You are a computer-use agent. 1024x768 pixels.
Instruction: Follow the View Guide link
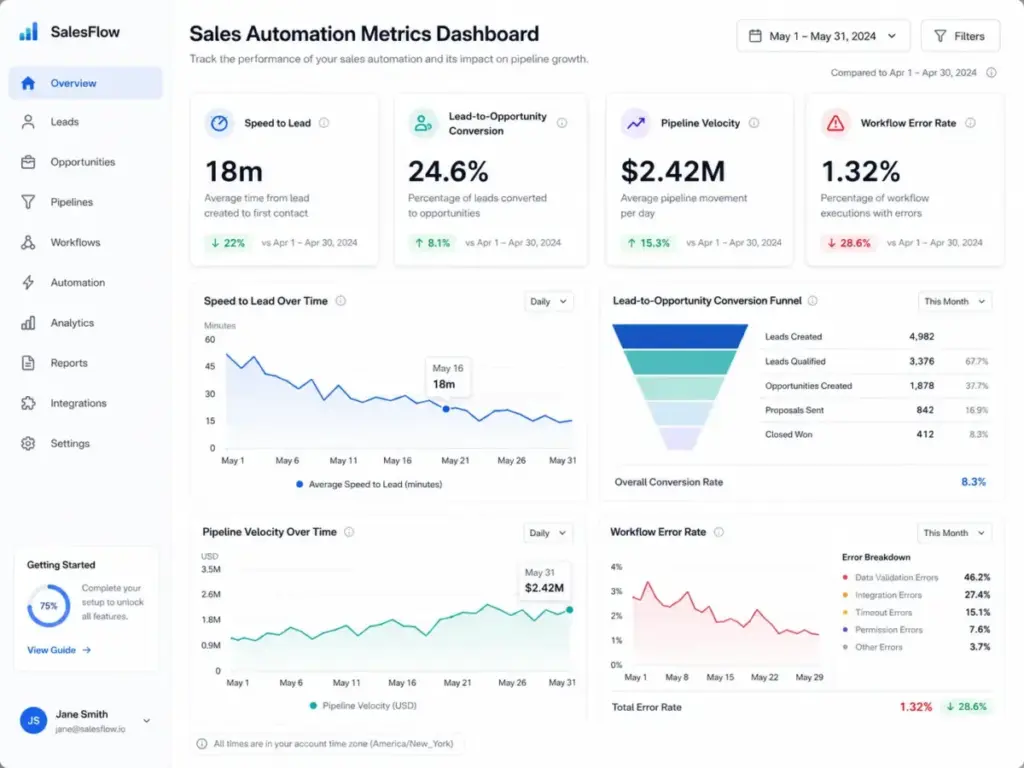coord(59,650)
